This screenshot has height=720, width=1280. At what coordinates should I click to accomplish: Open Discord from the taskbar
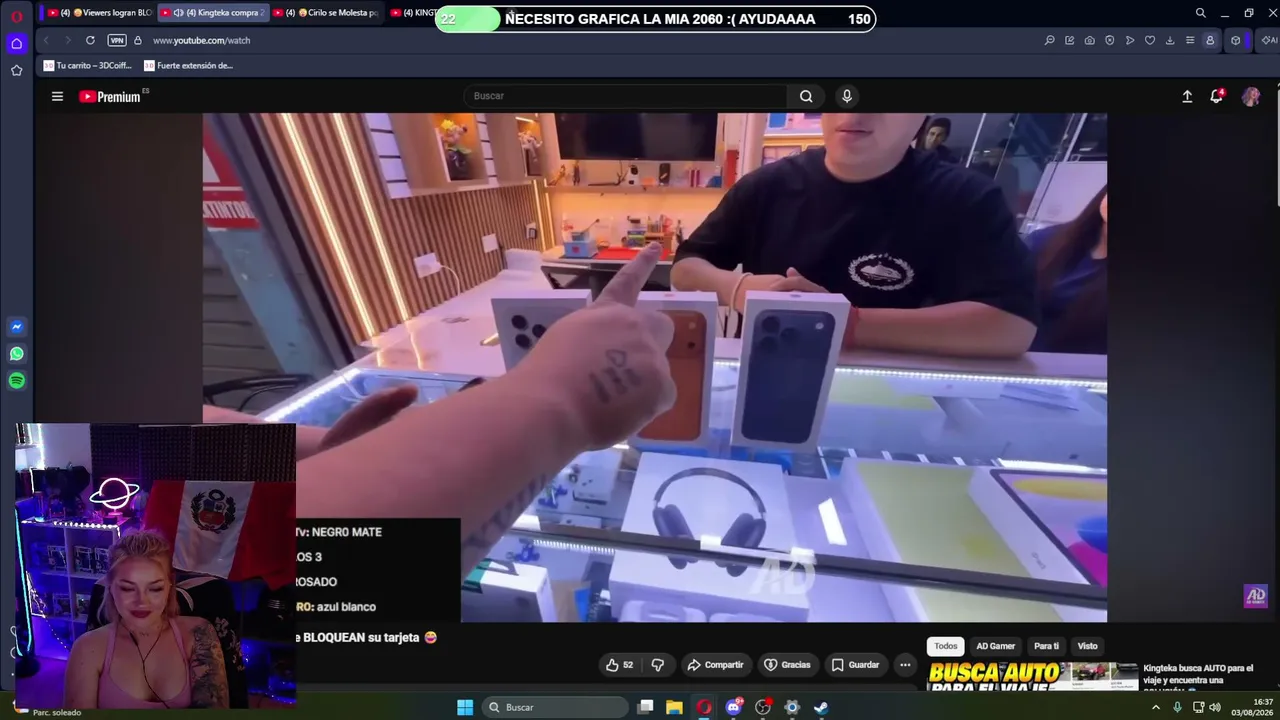point(734,707)
